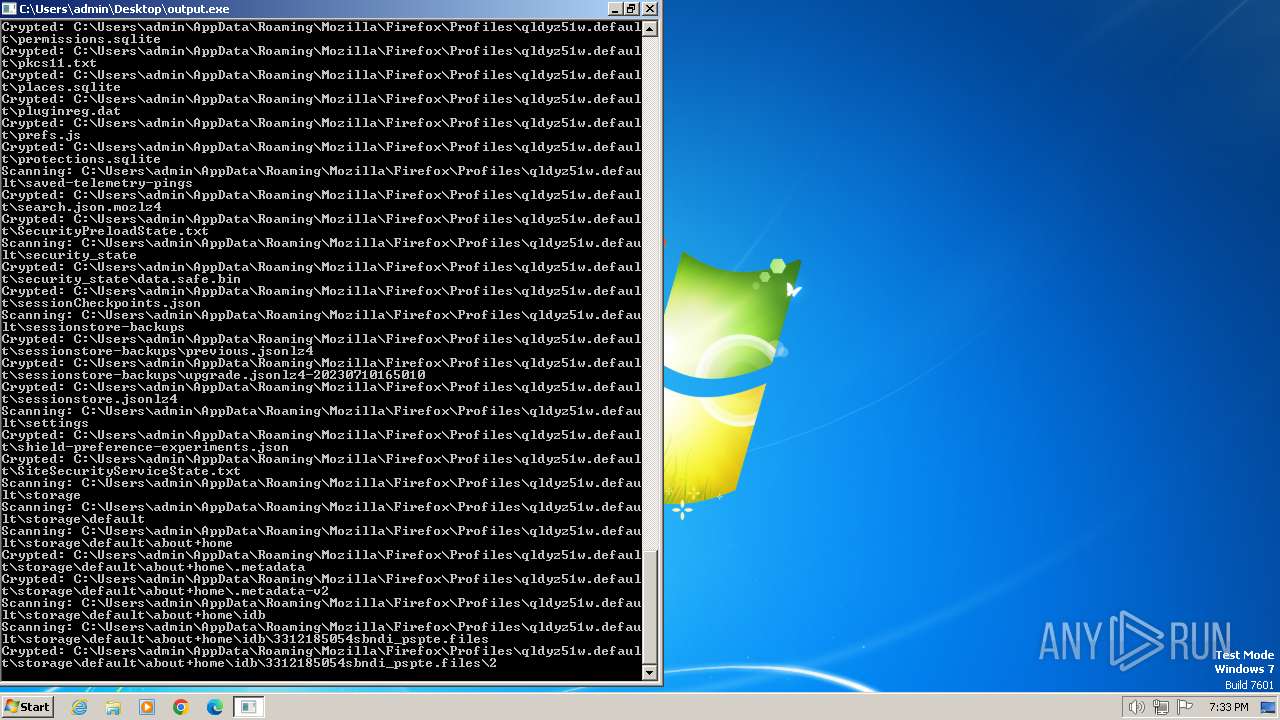Open Windows Media Player from taskbar

tap(147, 707)
